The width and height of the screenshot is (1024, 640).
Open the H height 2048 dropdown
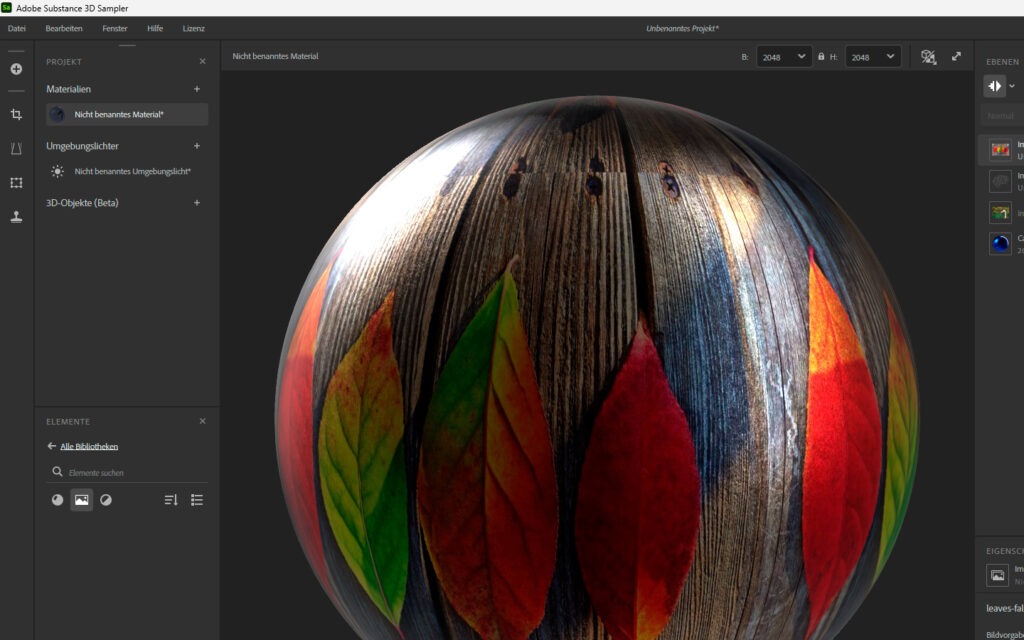tap(873, 57)
